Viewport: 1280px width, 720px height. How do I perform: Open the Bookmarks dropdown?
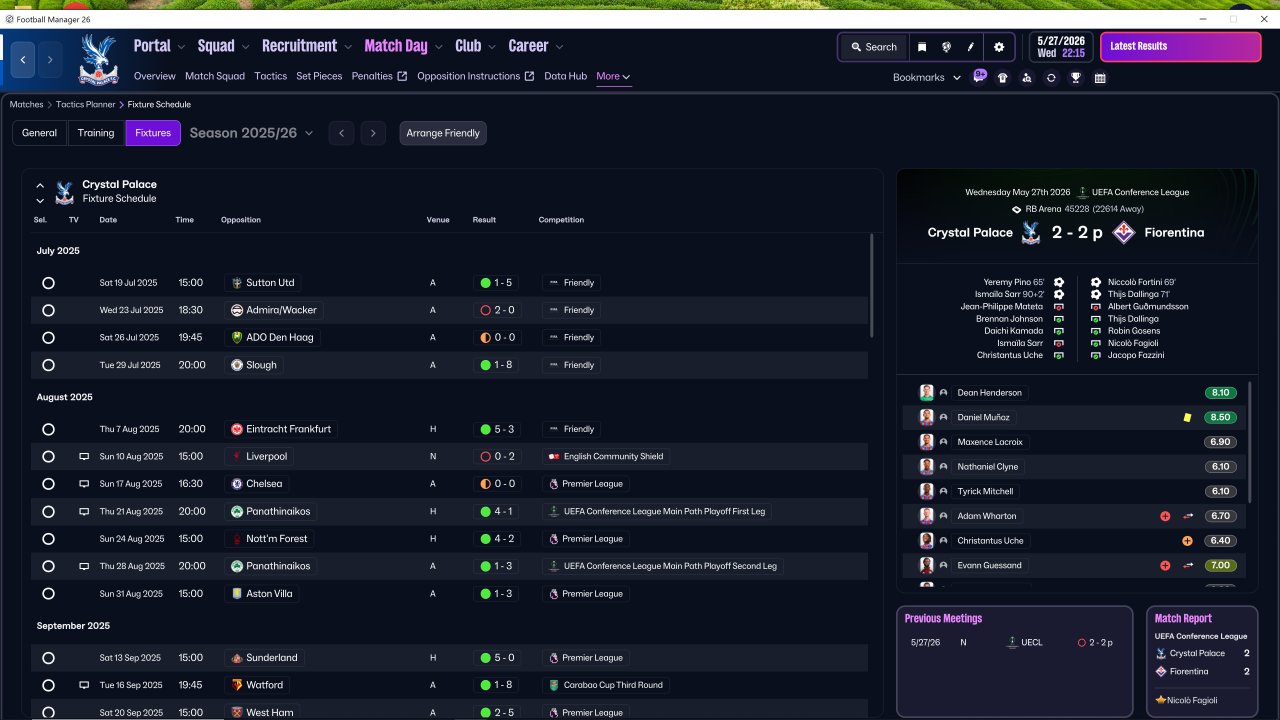[x=927, y=77]
